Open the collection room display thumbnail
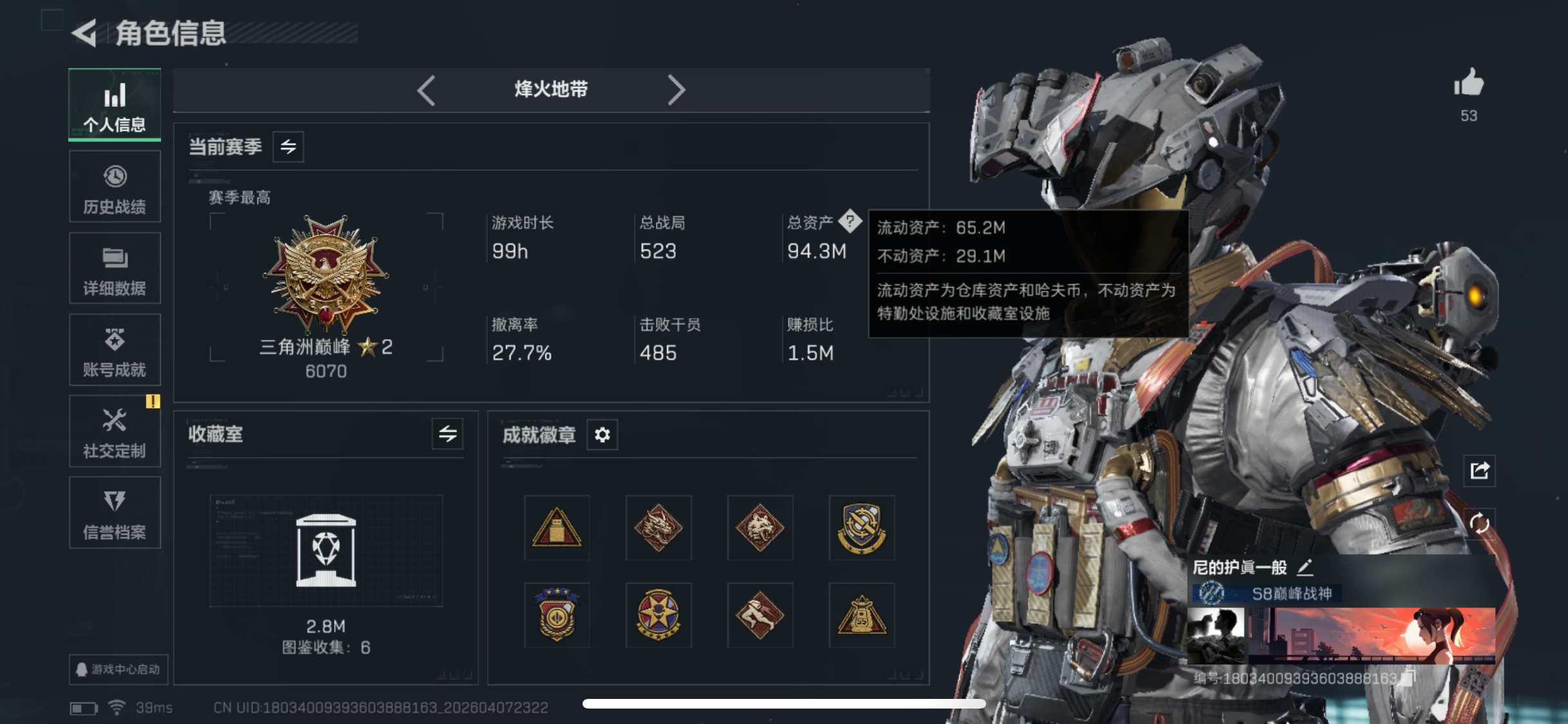 (x=326, y=551)
